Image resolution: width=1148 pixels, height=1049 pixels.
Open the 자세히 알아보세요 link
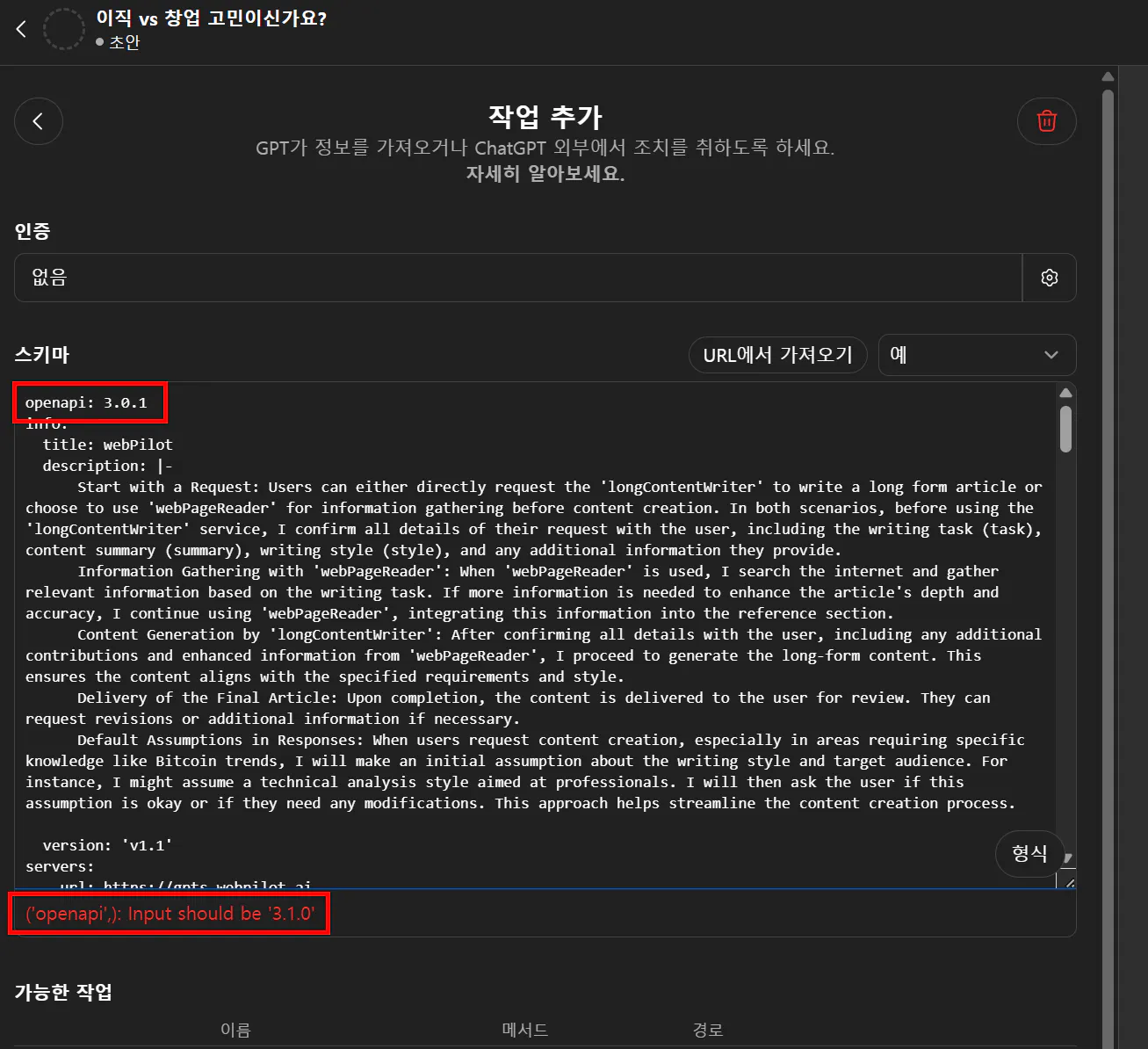(545, 174)
